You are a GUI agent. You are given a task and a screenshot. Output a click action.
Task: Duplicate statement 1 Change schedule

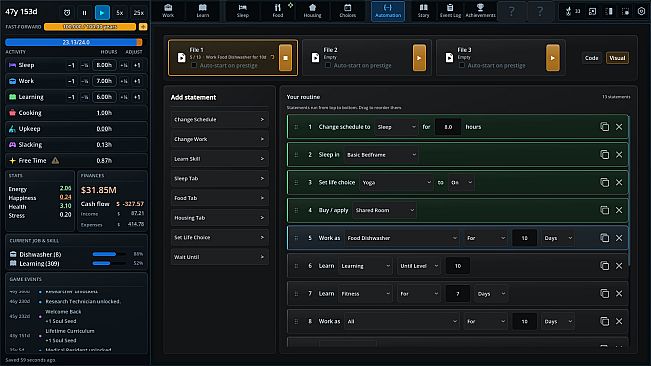pyautogui.click(x=604, y=127)
